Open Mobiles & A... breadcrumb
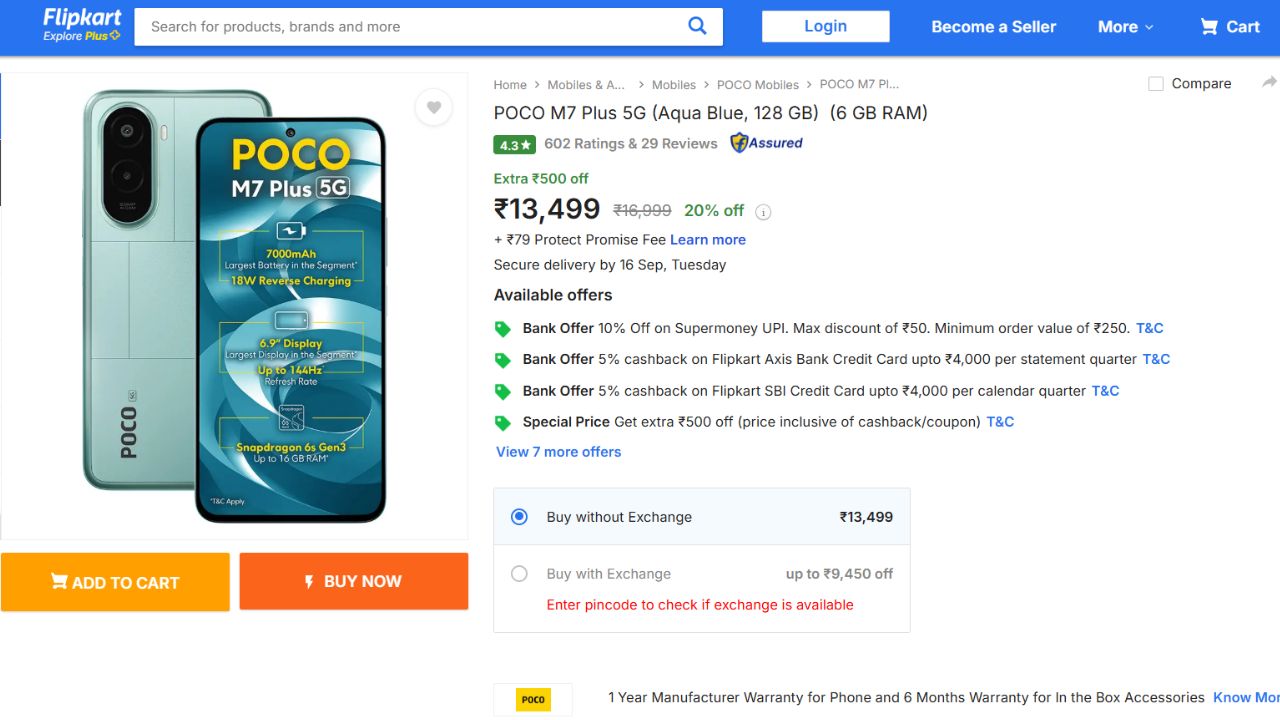The width and height of the screenshot is (1280, 720). pos(586,85)
